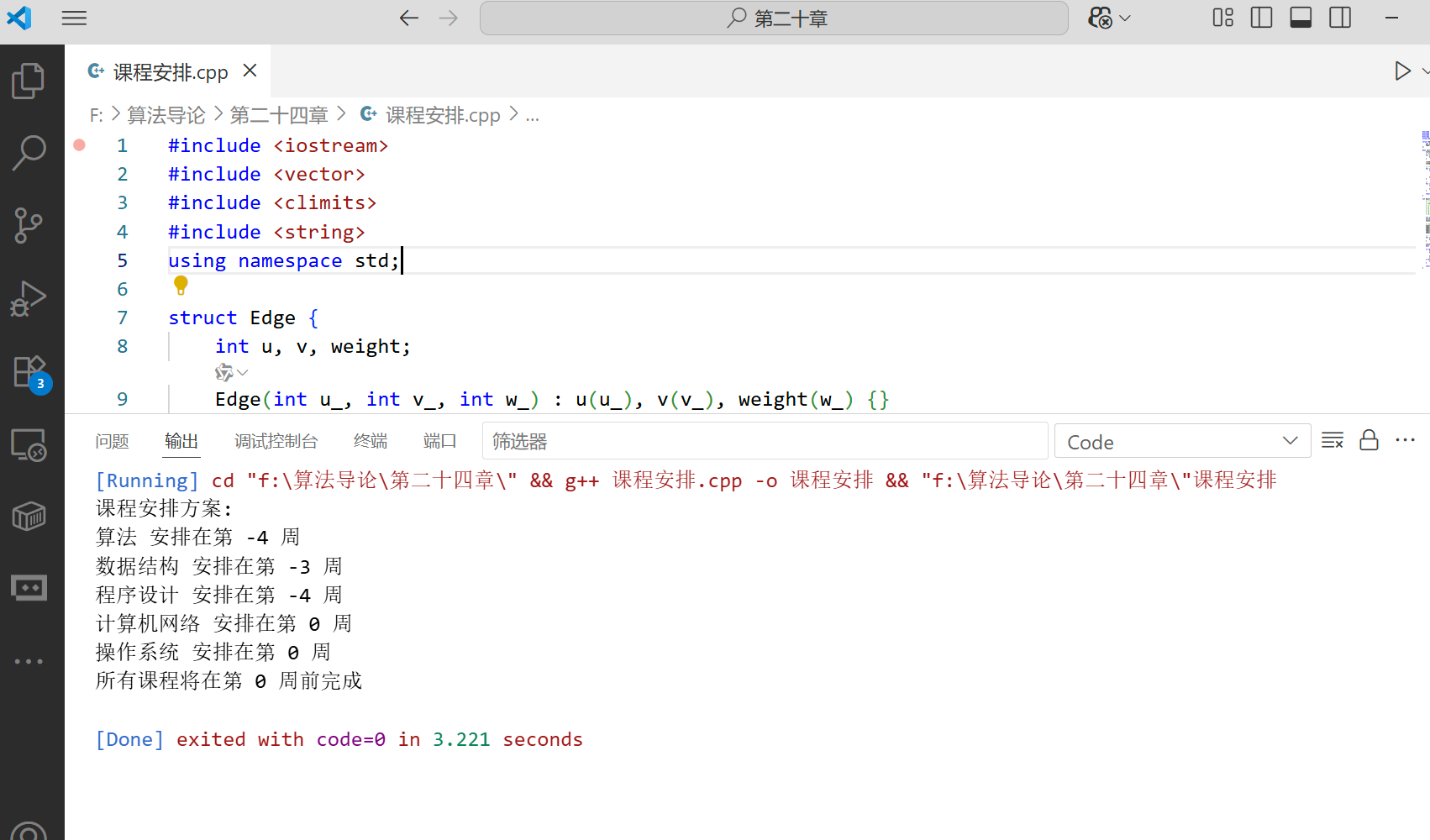Image resolution: width=1430 pixels, height=840 pixels.
Task: Open the Source Control view
Action: click(29, 225)
